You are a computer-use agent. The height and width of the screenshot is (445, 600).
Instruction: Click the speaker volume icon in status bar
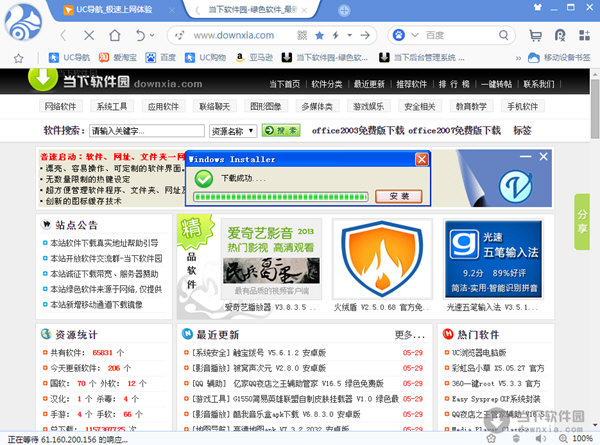540,438
